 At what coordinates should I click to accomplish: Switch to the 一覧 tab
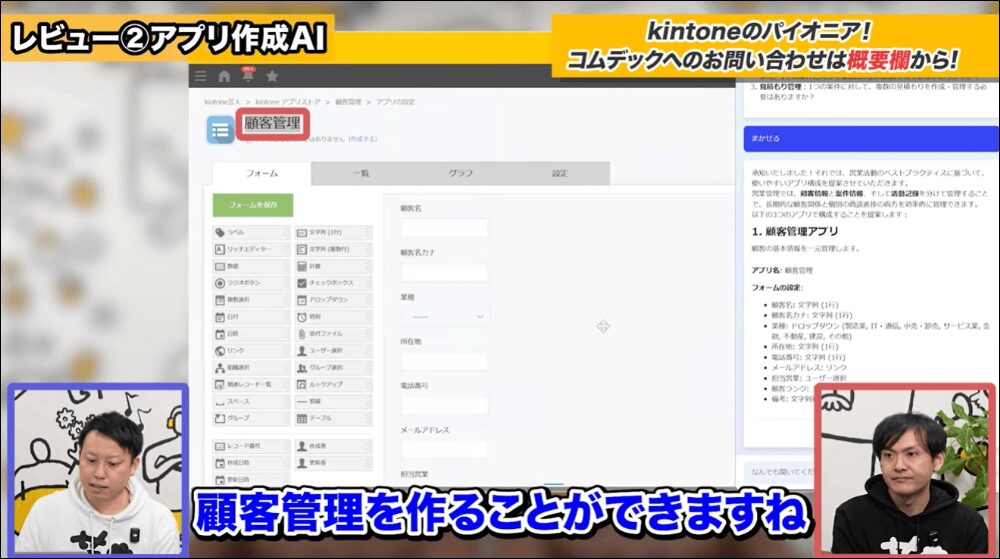click(x=361, y=173)
